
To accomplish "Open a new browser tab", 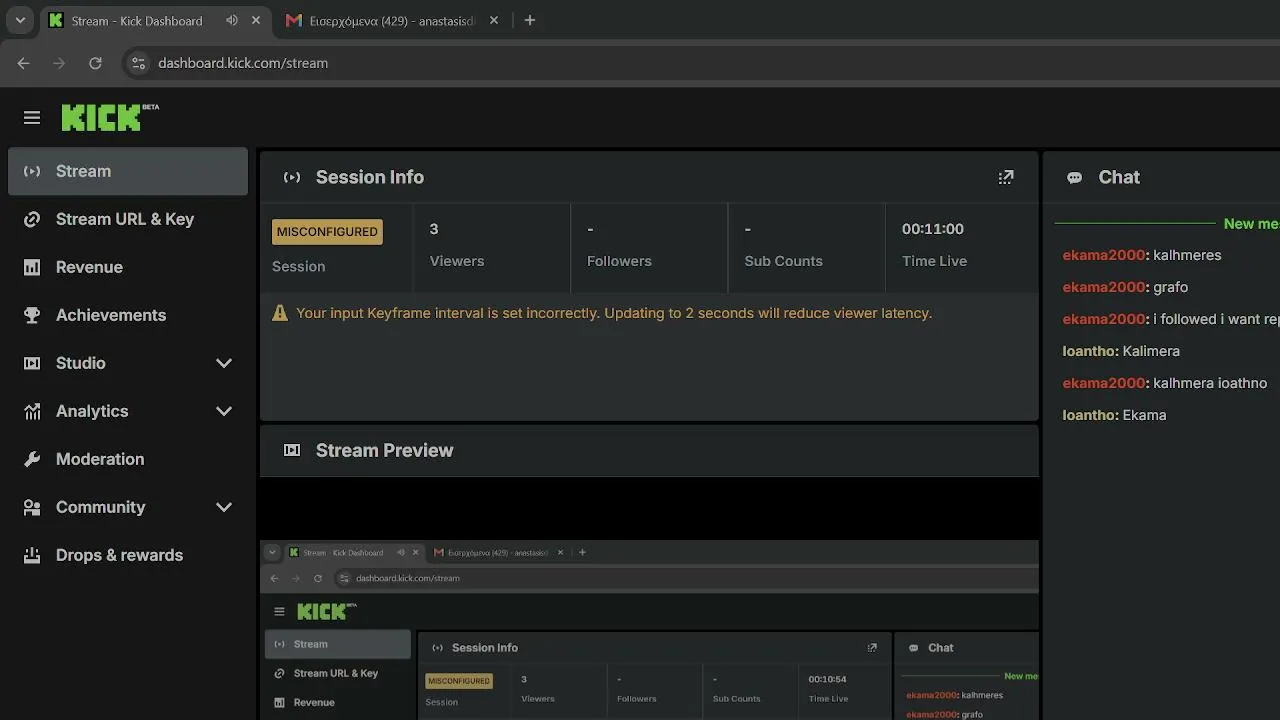I will [x=530, y=20].
